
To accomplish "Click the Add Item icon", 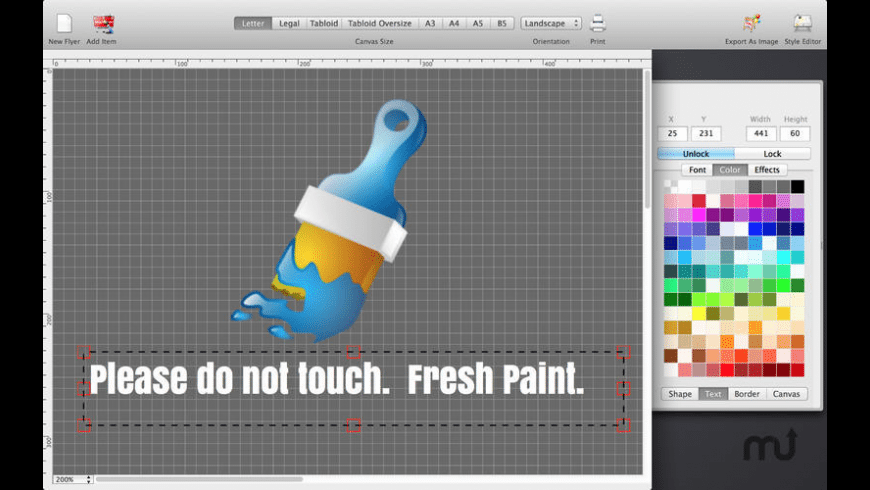I will (103, 24).
